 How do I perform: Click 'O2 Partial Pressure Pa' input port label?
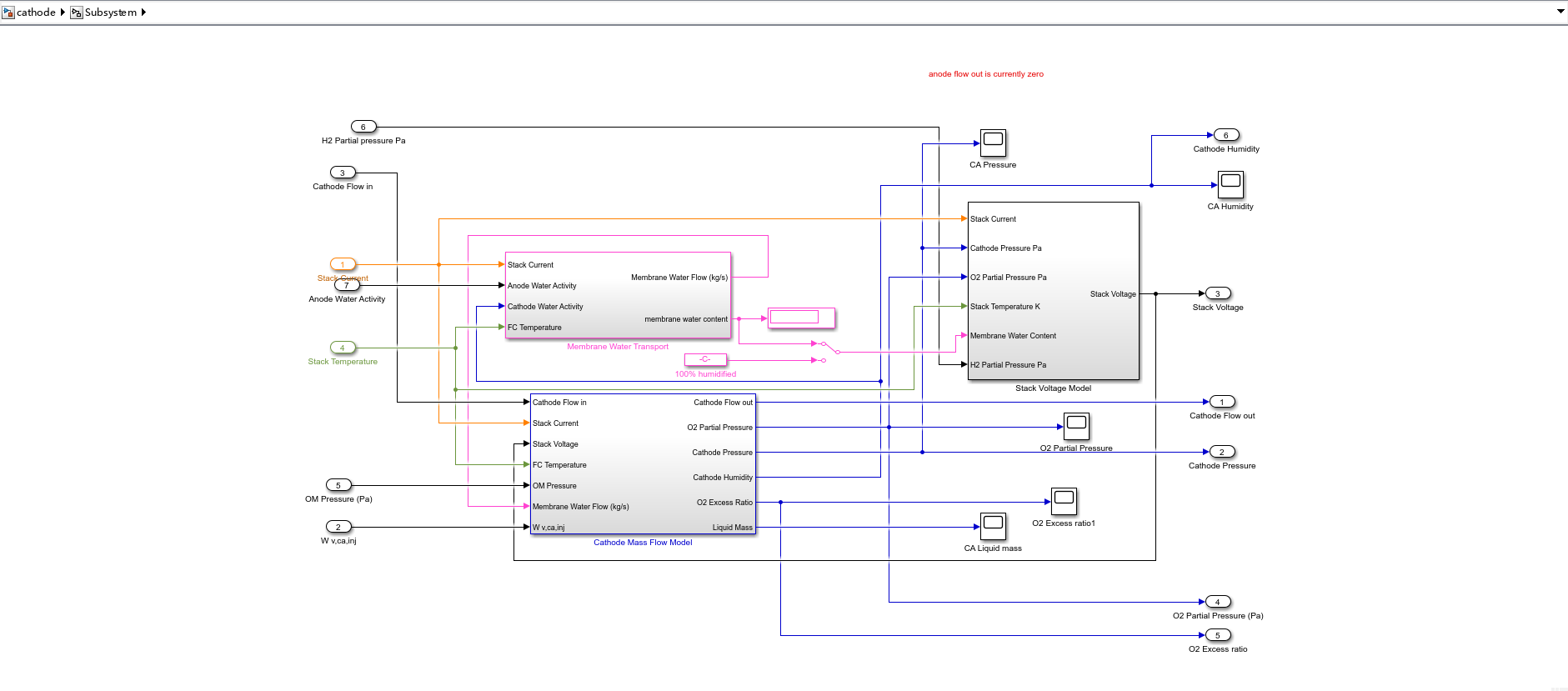point(1009,278)
